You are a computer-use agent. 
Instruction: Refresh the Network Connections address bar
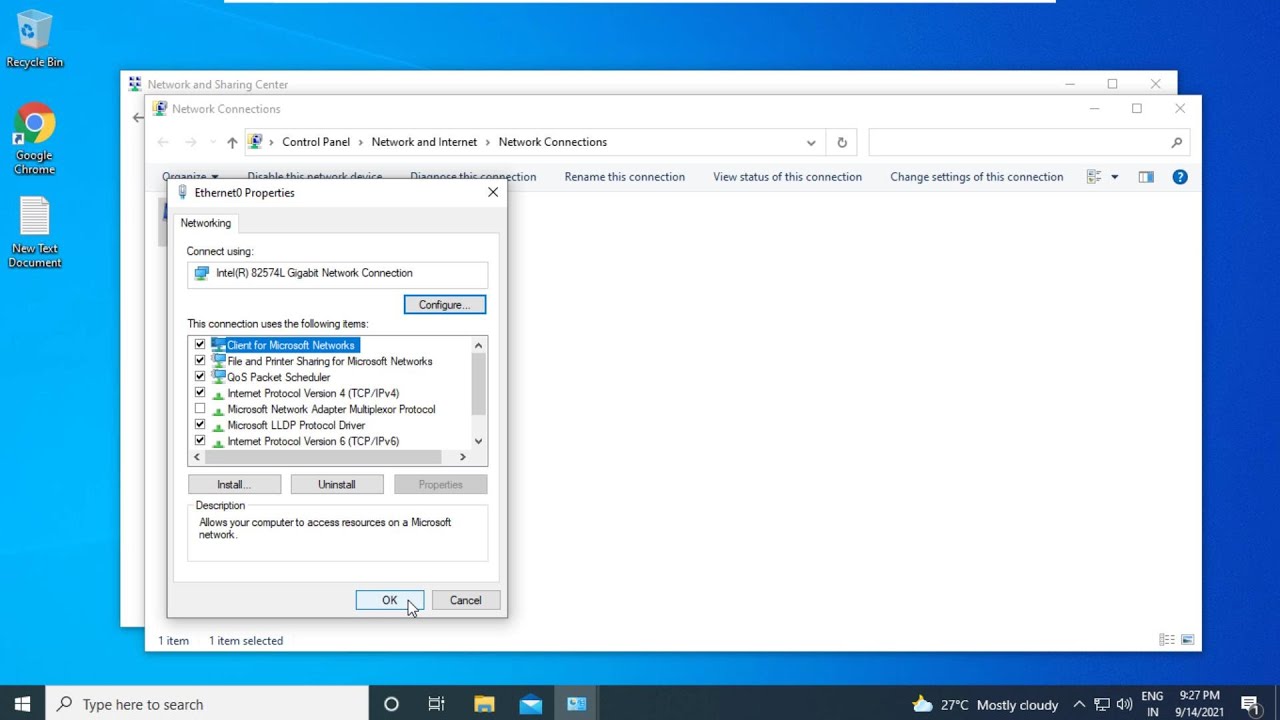pyautogui.click(x=842, y=142)
